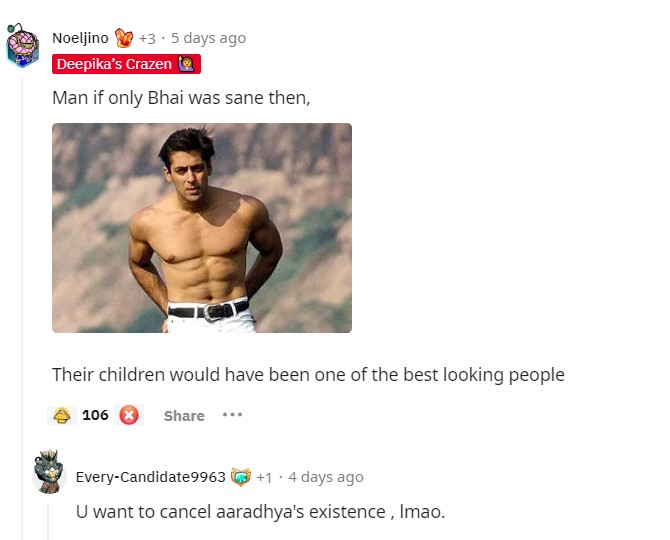Collapse Every-Candidate9963's reply via its thread line
The image size is (670, 540).
48,520
